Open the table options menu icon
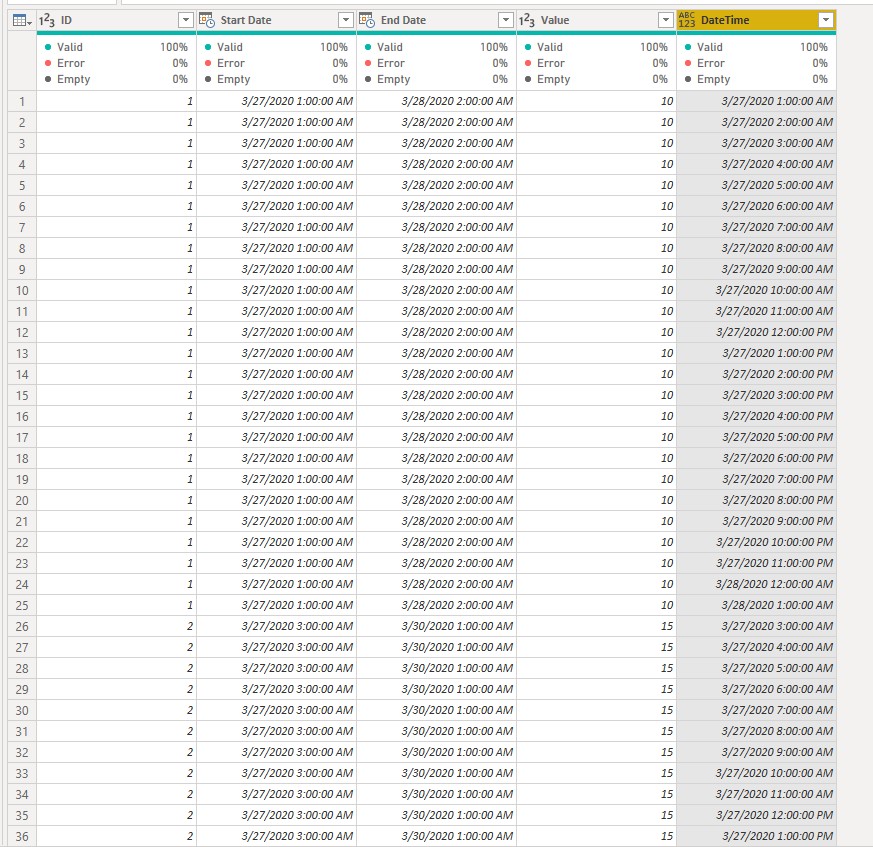The width and height of the screenshot is (873, 847). (x=22, y=21)
